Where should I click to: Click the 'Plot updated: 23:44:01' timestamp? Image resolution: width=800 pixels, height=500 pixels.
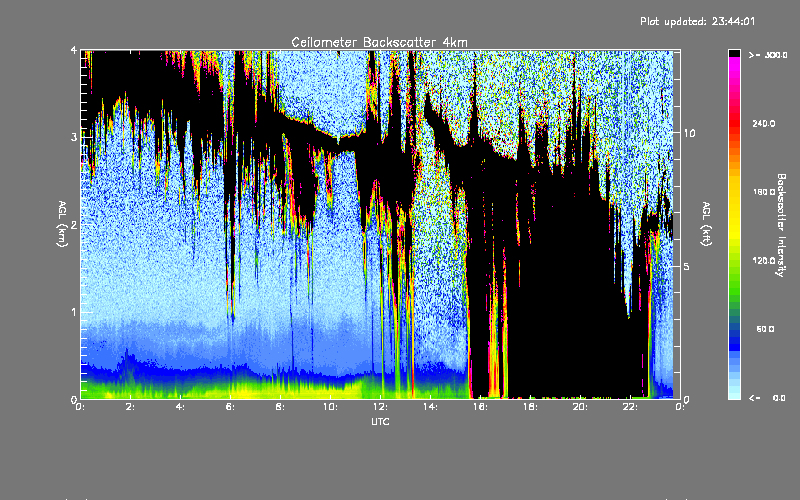click(x=697, y=21)
